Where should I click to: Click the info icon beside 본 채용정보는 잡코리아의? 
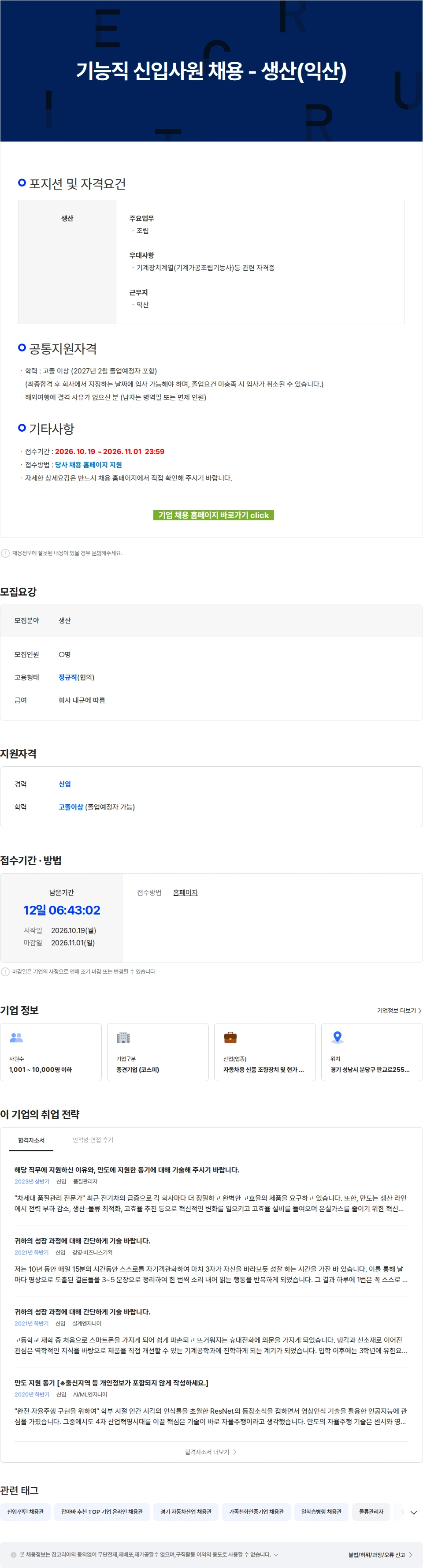point(13,1555)
